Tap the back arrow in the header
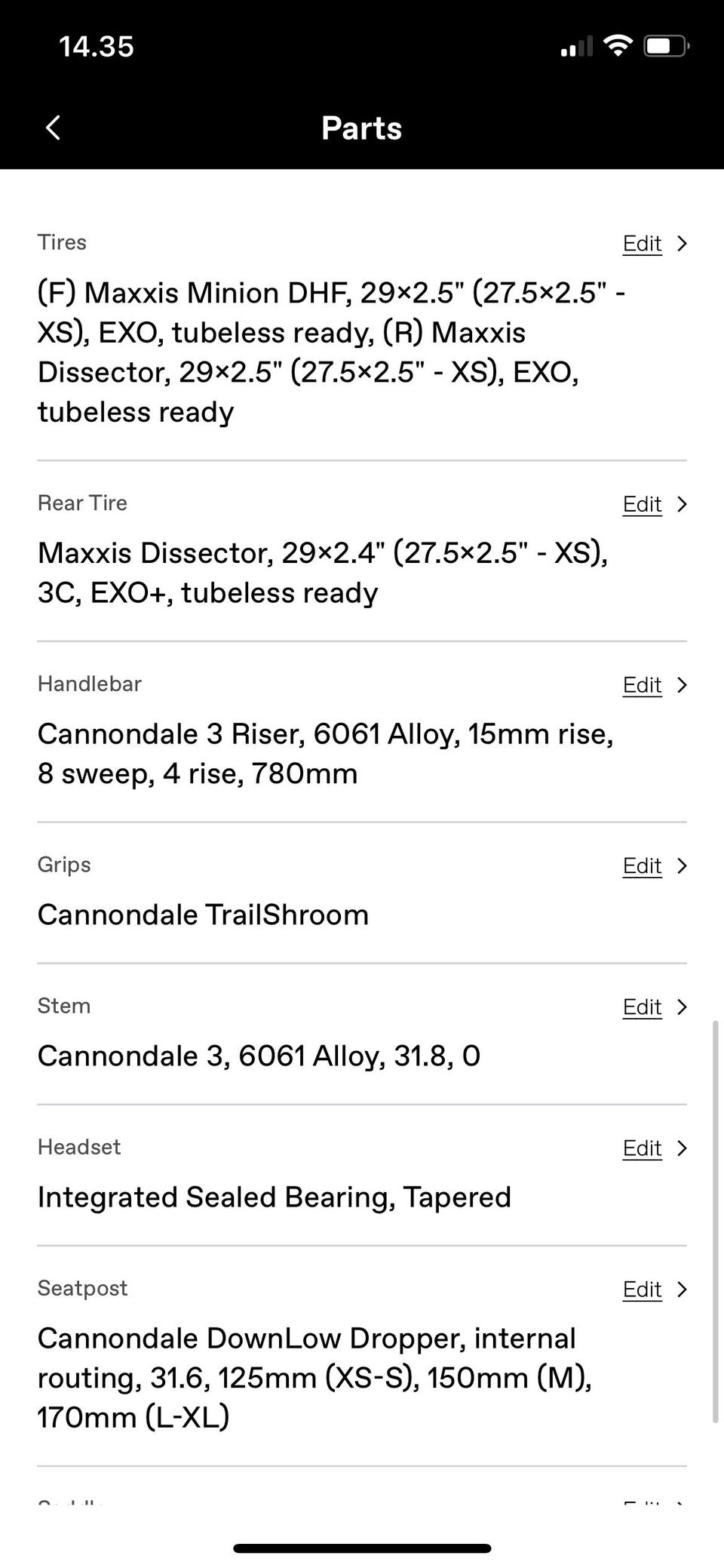 coord(53,128)
